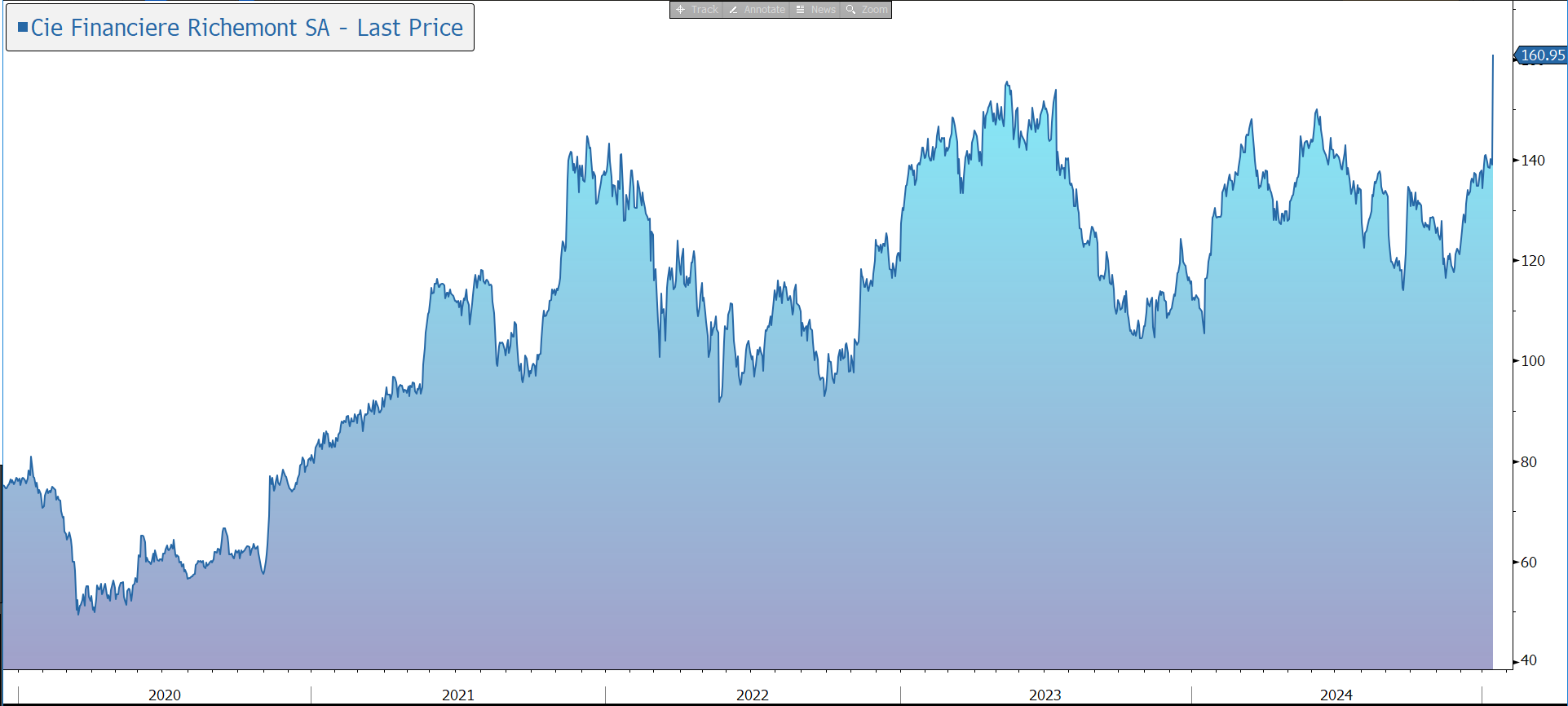Click the 2024 year label on time axis
The height and width of the screenshot is (706, 1568).
[1336, 695]
